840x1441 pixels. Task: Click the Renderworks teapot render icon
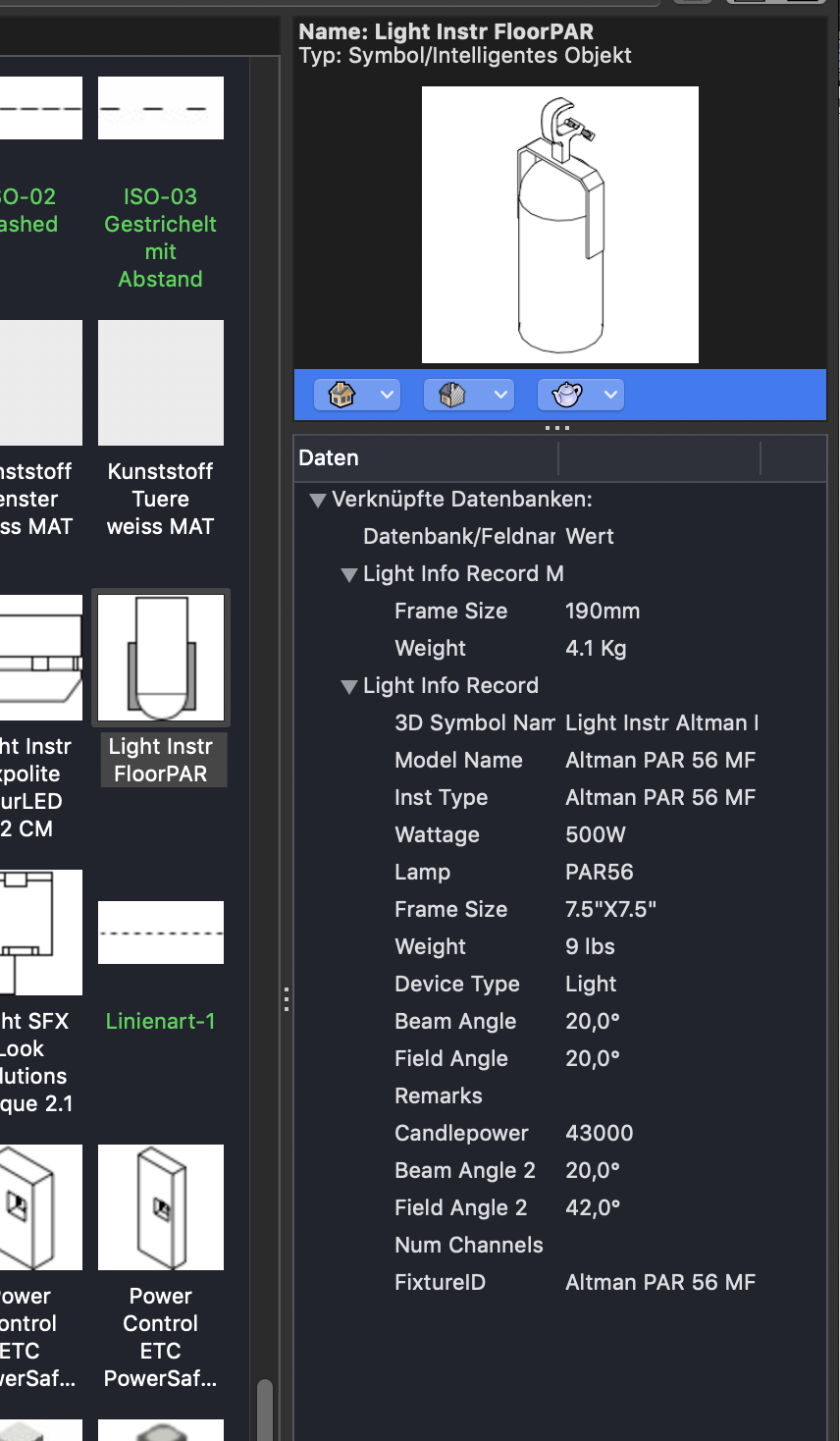pos(569,394)
